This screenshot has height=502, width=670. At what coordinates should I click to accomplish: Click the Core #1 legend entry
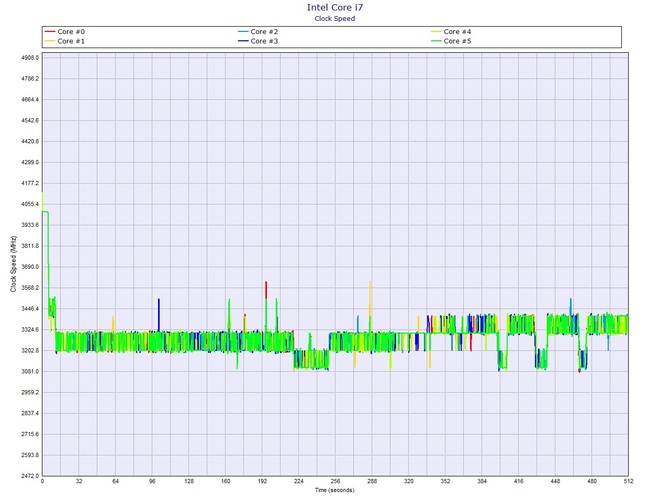click(65, 41)
